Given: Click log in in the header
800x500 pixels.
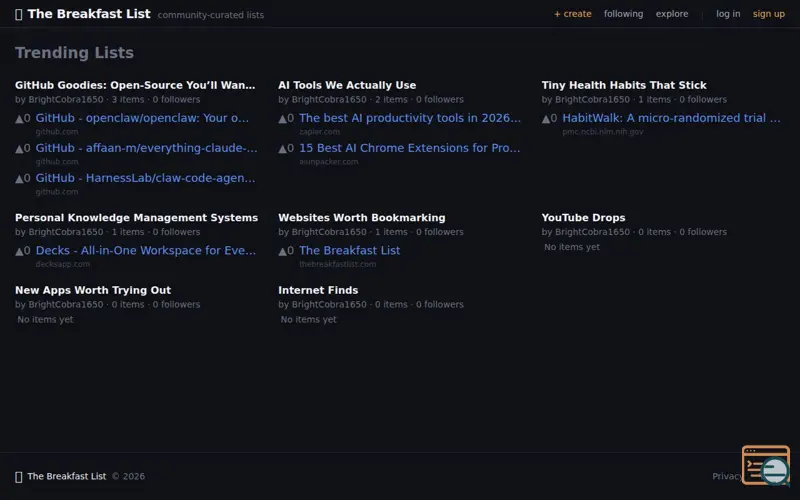Looking at the screenshot, I should click(728, 14).
